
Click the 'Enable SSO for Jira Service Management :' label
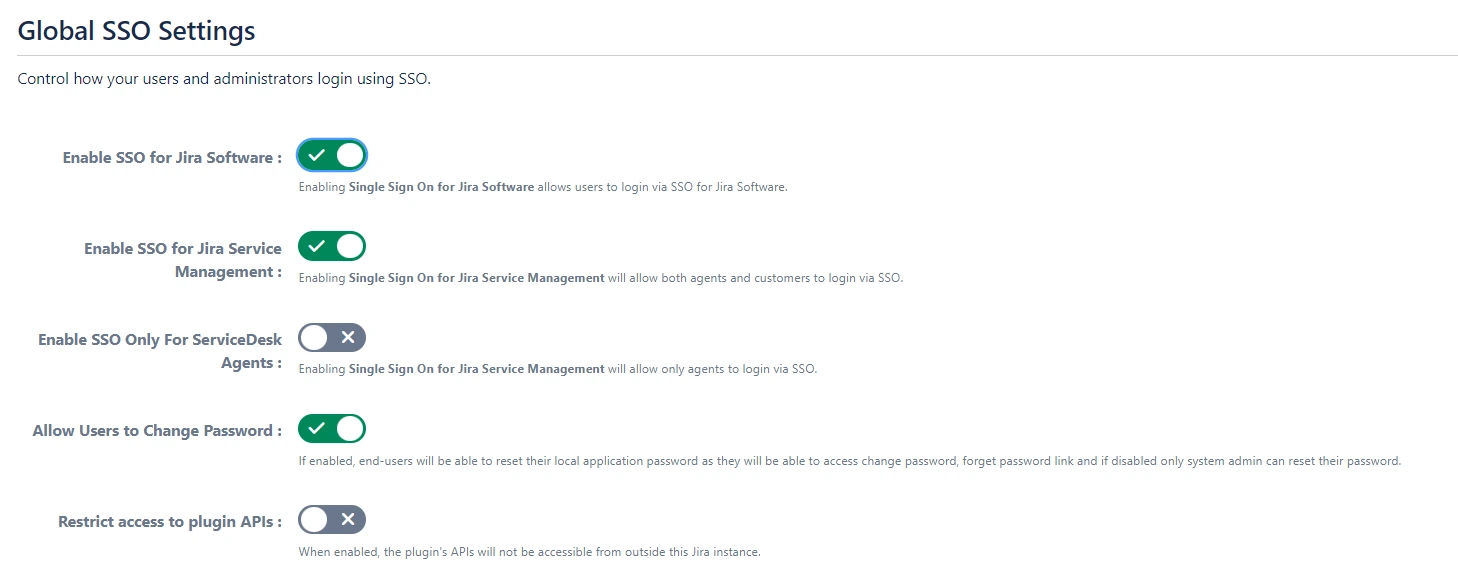tap(183, 260)
